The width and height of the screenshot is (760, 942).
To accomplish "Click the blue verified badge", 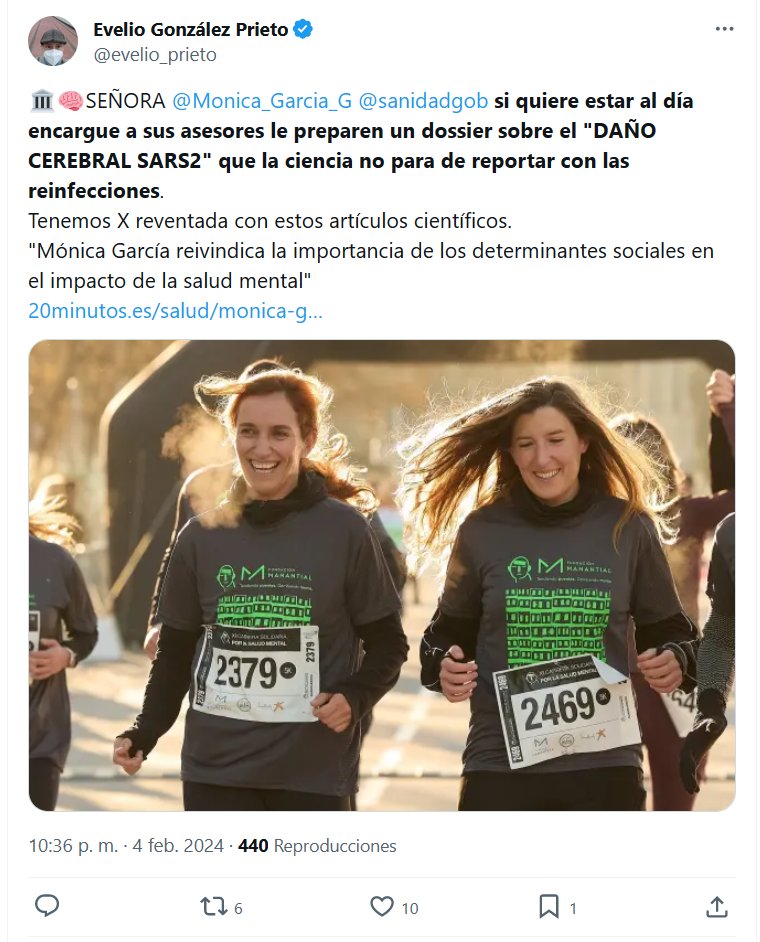I will click(x=303, y=29).
